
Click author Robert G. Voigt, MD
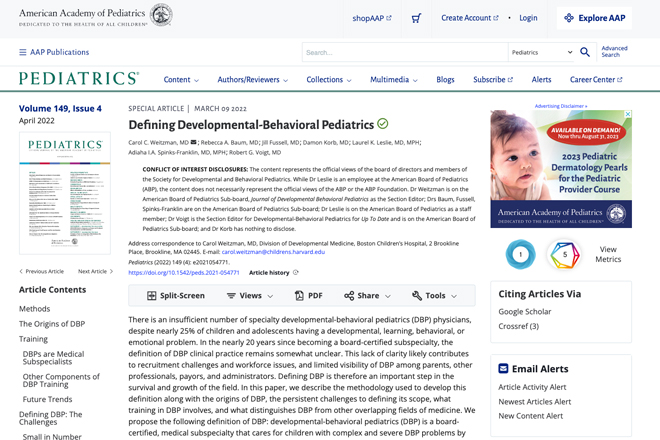point(255,152)
